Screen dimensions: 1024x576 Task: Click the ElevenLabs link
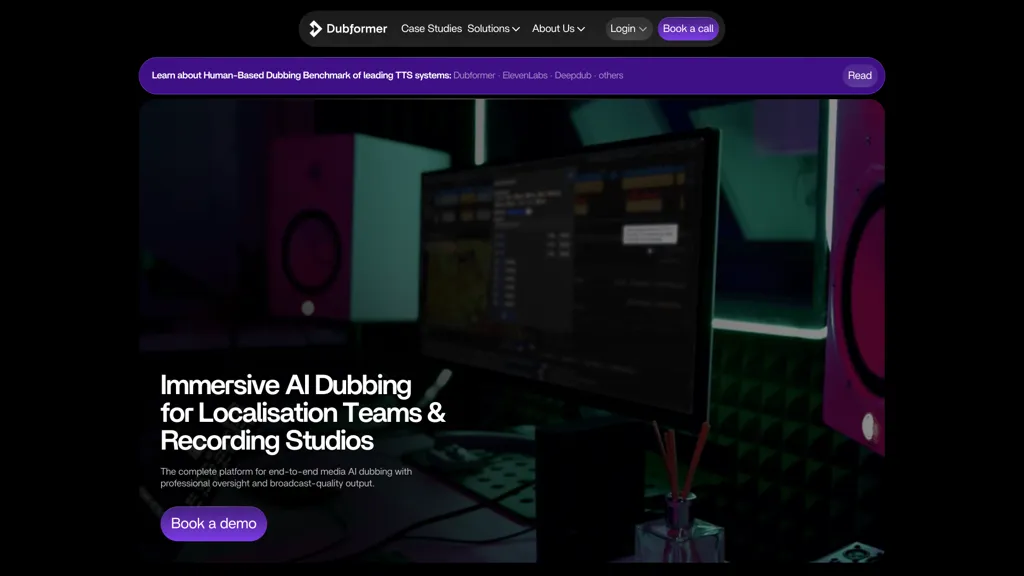[523, 75]
